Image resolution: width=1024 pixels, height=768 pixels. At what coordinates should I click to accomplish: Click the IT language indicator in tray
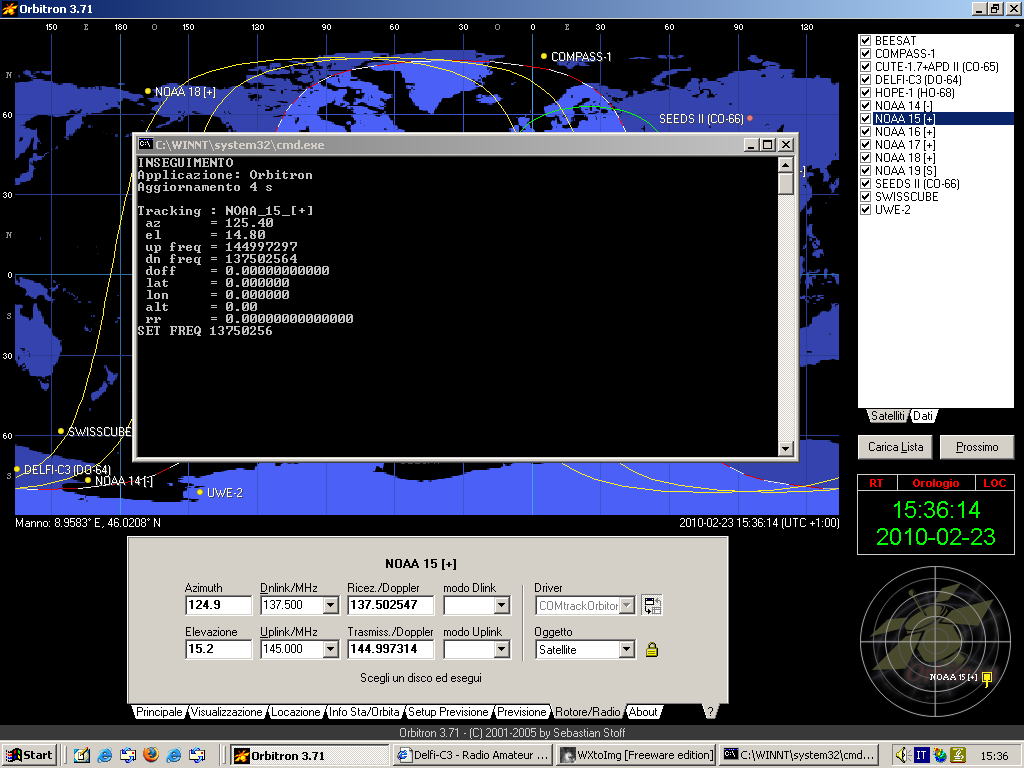tap(921, 755)
